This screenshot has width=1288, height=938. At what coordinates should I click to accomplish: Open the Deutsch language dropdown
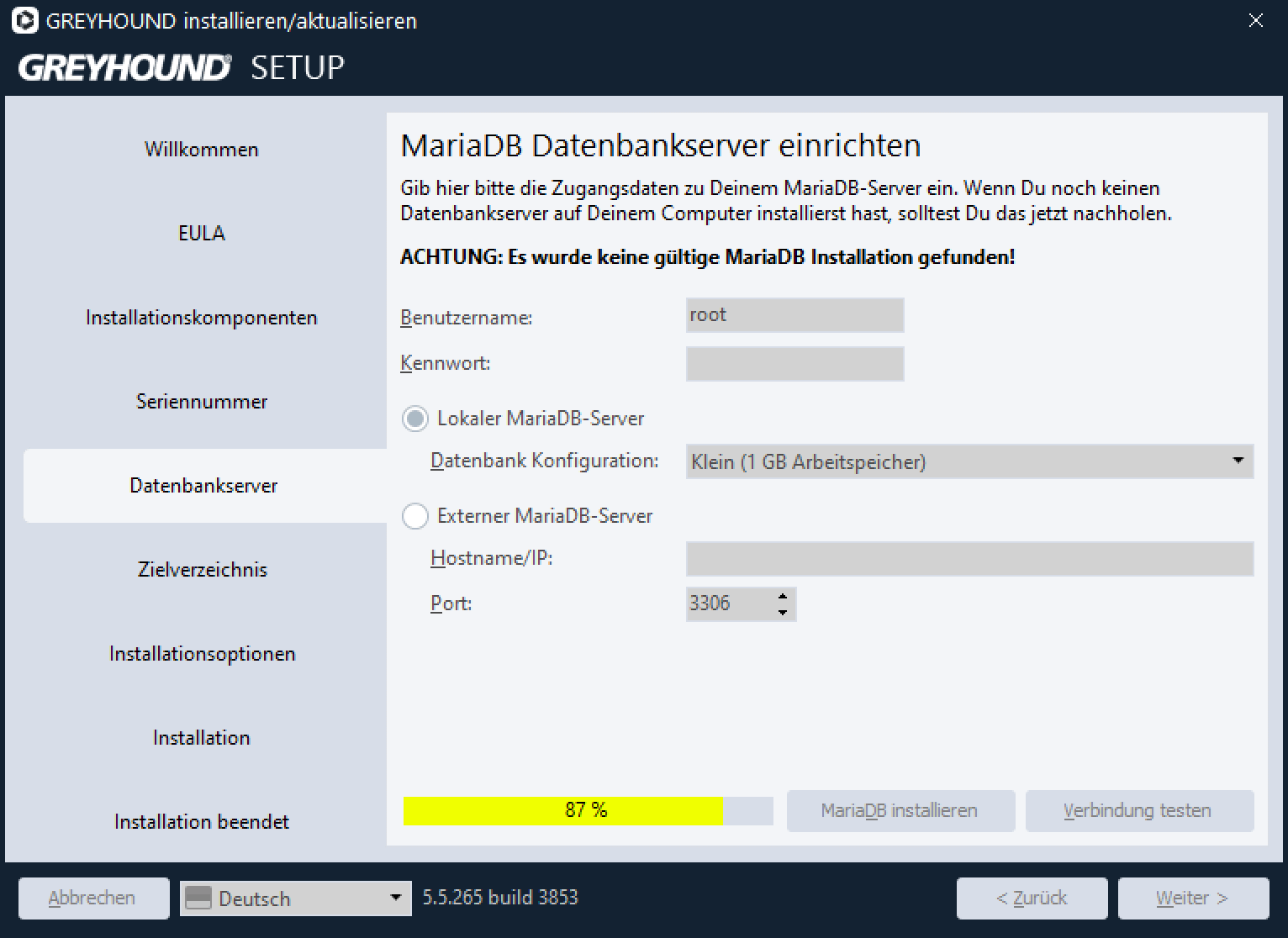point(296,898)
